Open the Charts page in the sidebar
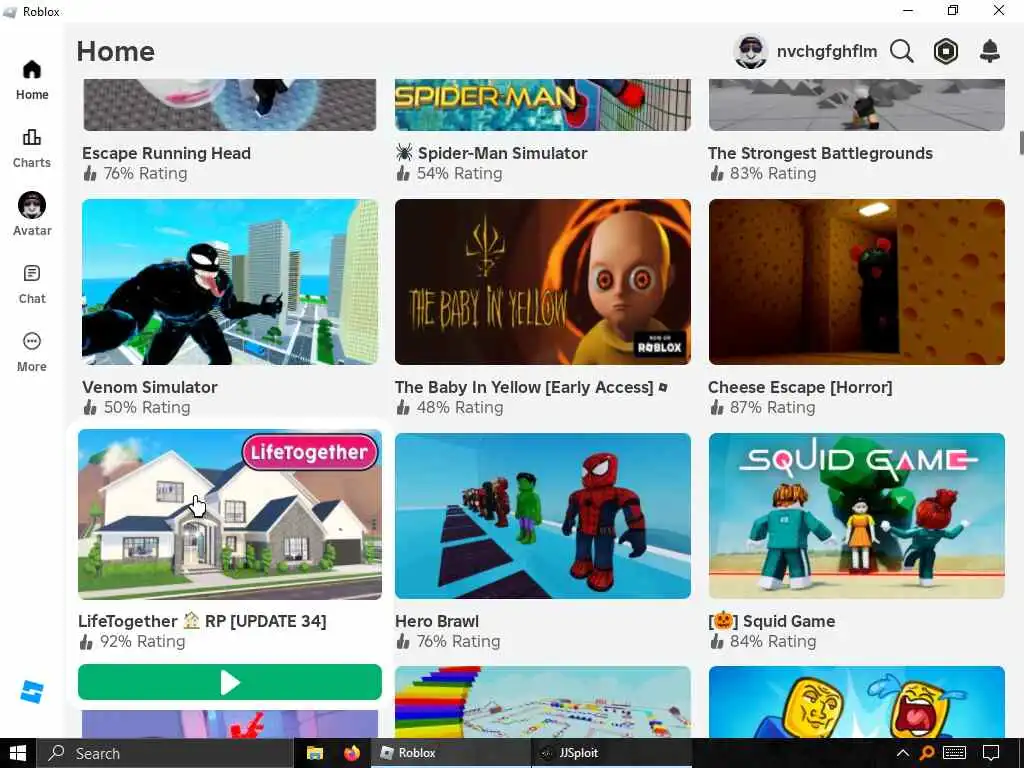This screenshot has width=1024, height=768. pyautogui.click(x=31, y=148)
